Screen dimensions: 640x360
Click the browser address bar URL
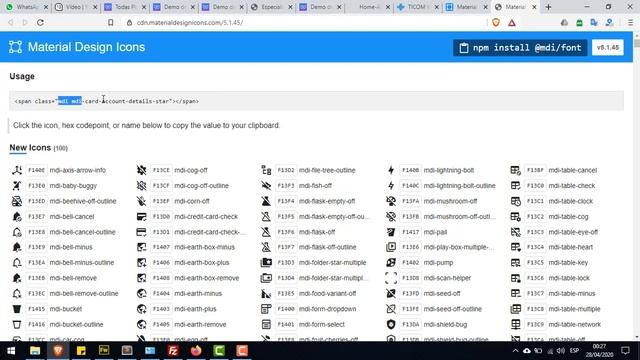tap(190, 22)
